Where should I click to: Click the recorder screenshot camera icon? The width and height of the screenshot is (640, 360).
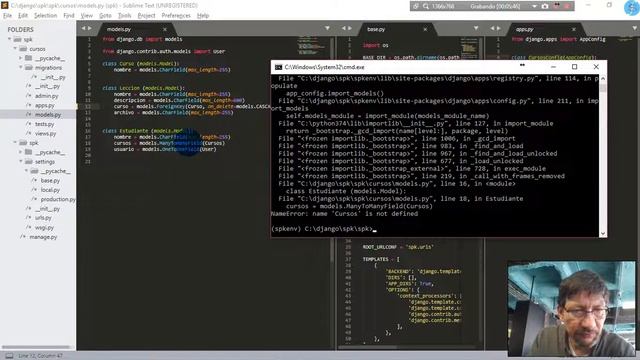(544, 6)
